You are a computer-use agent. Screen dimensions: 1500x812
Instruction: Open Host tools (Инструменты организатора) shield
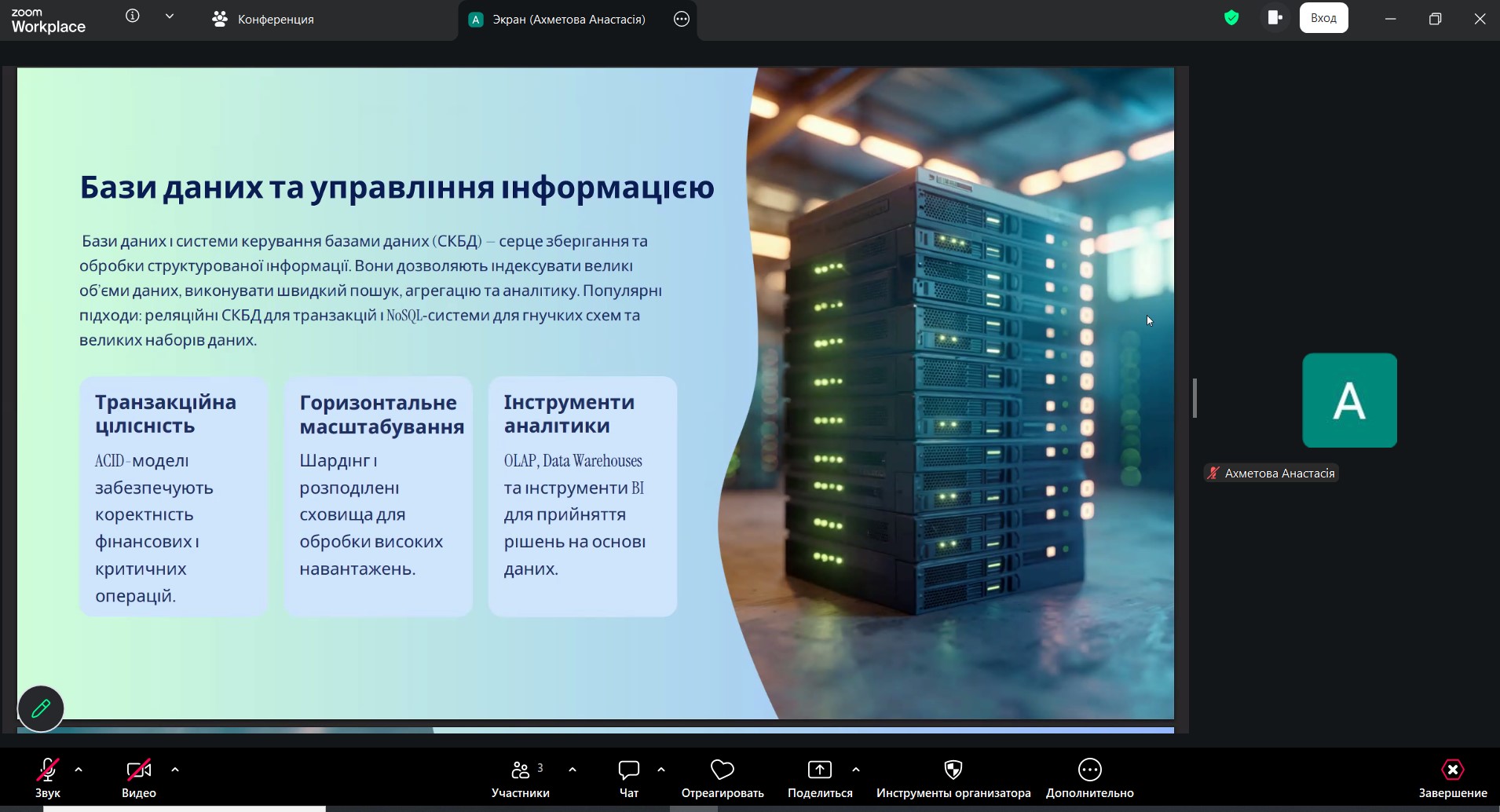953,770
